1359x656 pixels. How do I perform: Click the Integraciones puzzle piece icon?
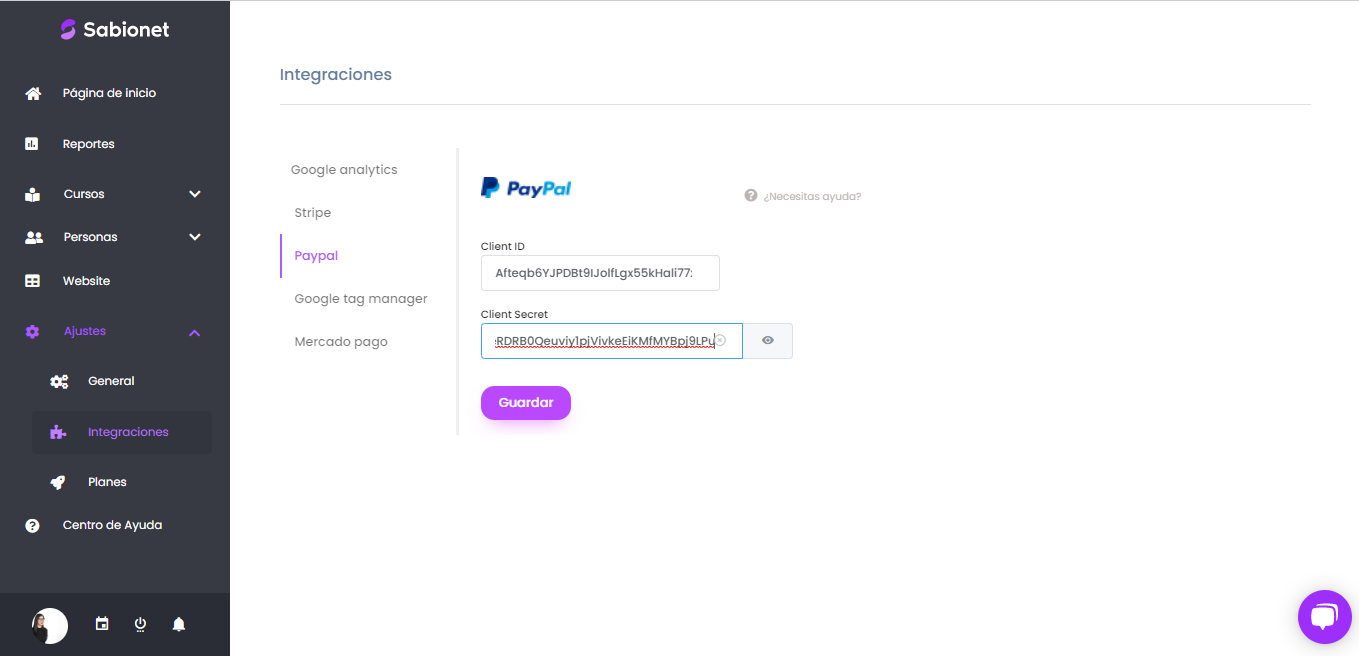[x=58, y=432]
